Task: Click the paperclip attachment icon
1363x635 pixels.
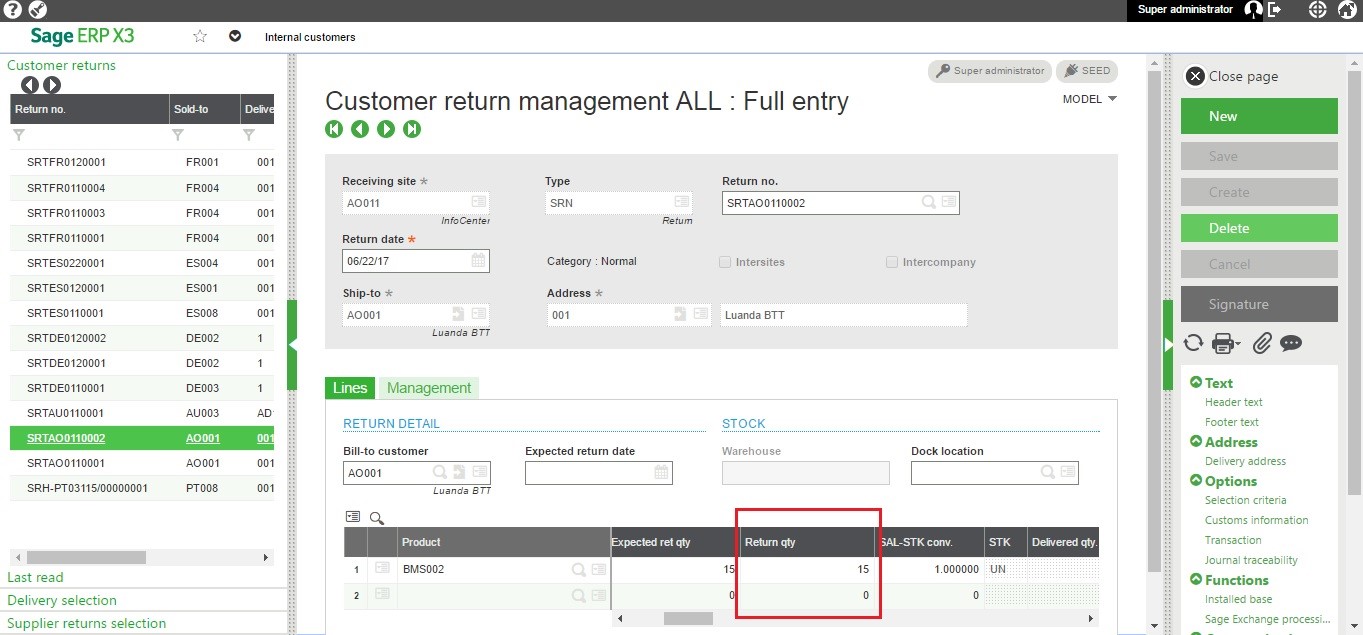Action: click(1262, 343)
